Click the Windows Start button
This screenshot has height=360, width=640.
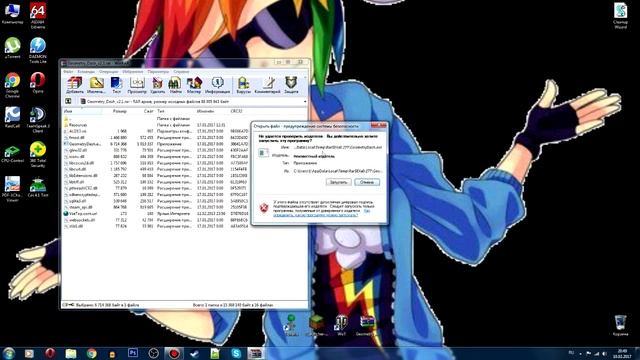9,353
